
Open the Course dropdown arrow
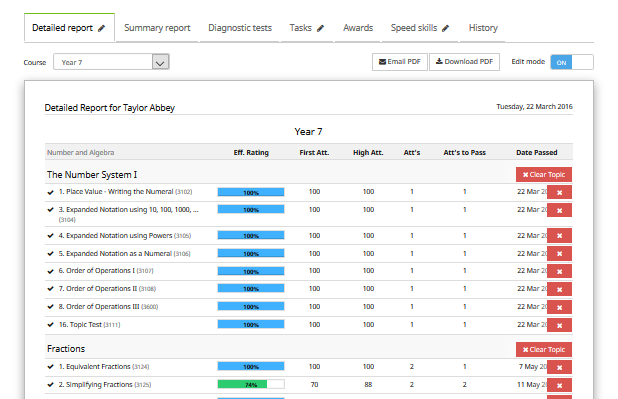click(x=160, y=62)
